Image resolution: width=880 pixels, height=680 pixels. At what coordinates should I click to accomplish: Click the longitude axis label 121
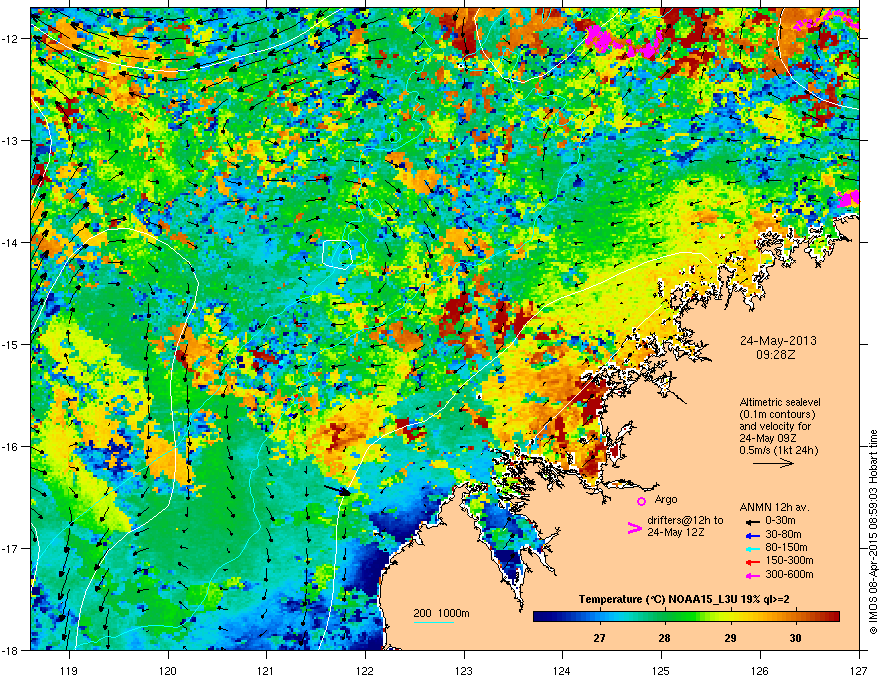coord(266,670)
